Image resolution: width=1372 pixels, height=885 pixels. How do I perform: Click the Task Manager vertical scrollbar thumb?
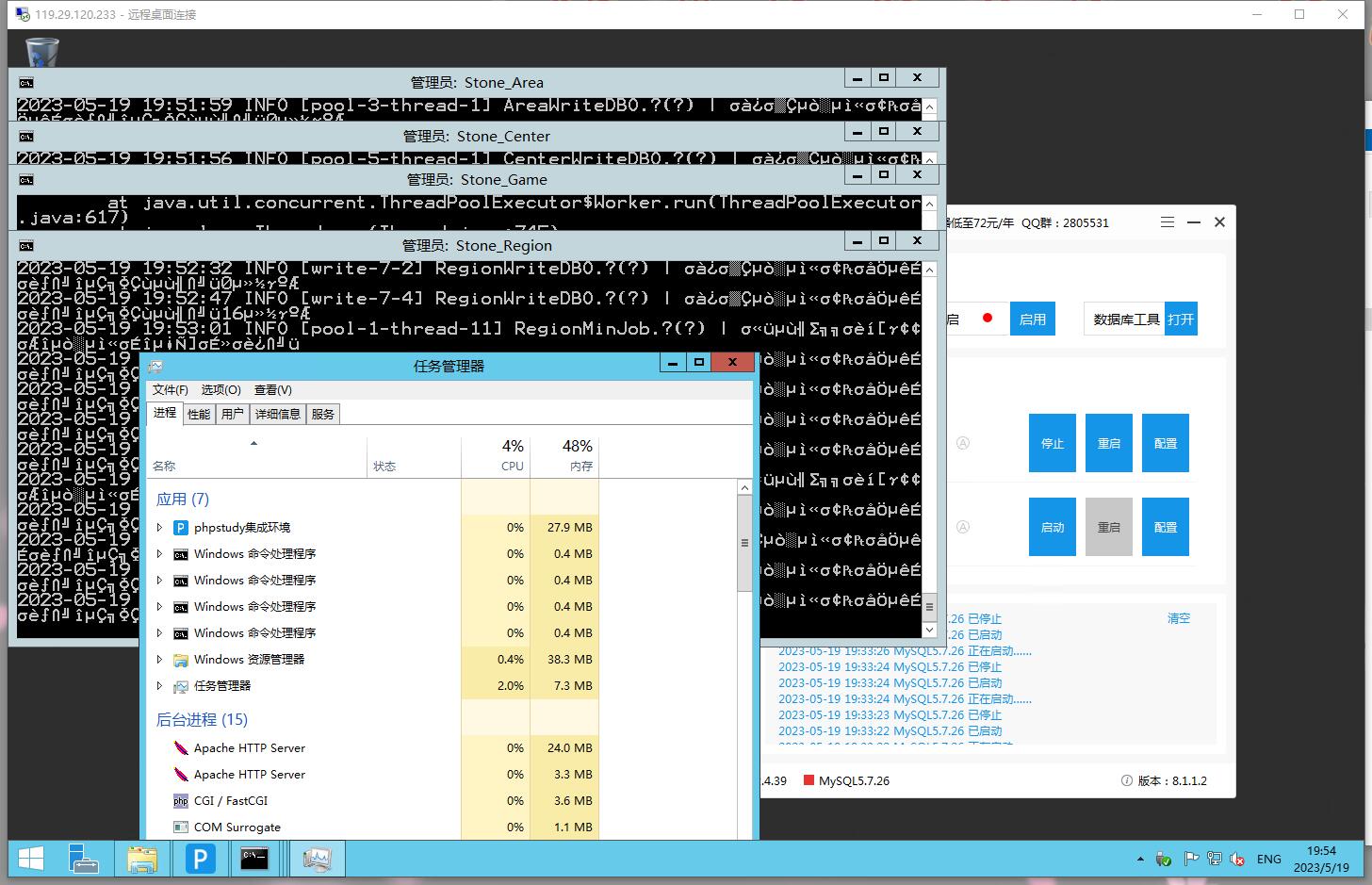click(x=744, y=544)
